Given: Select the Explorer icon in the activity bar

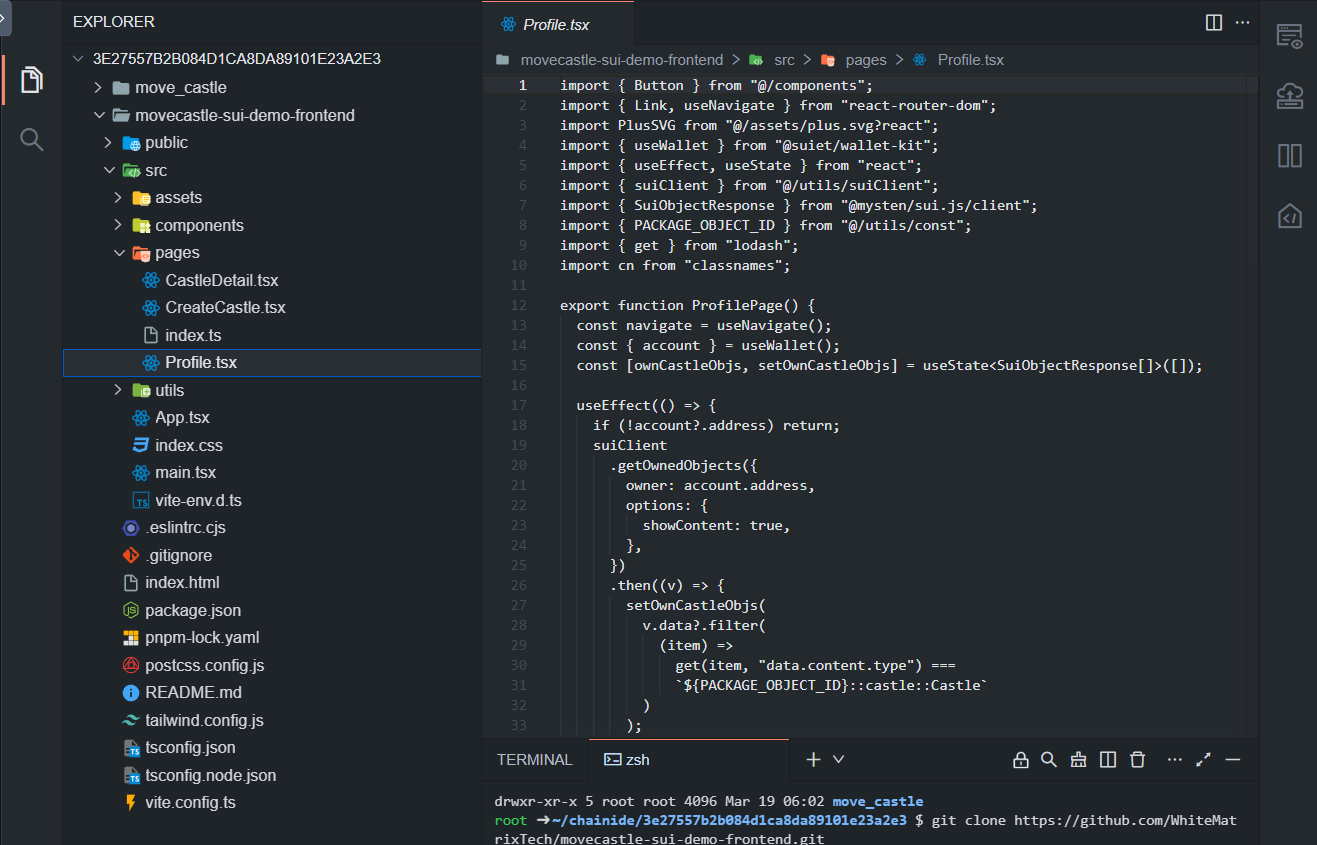Looking at the screenshot, I should click(x=31, y=80).
